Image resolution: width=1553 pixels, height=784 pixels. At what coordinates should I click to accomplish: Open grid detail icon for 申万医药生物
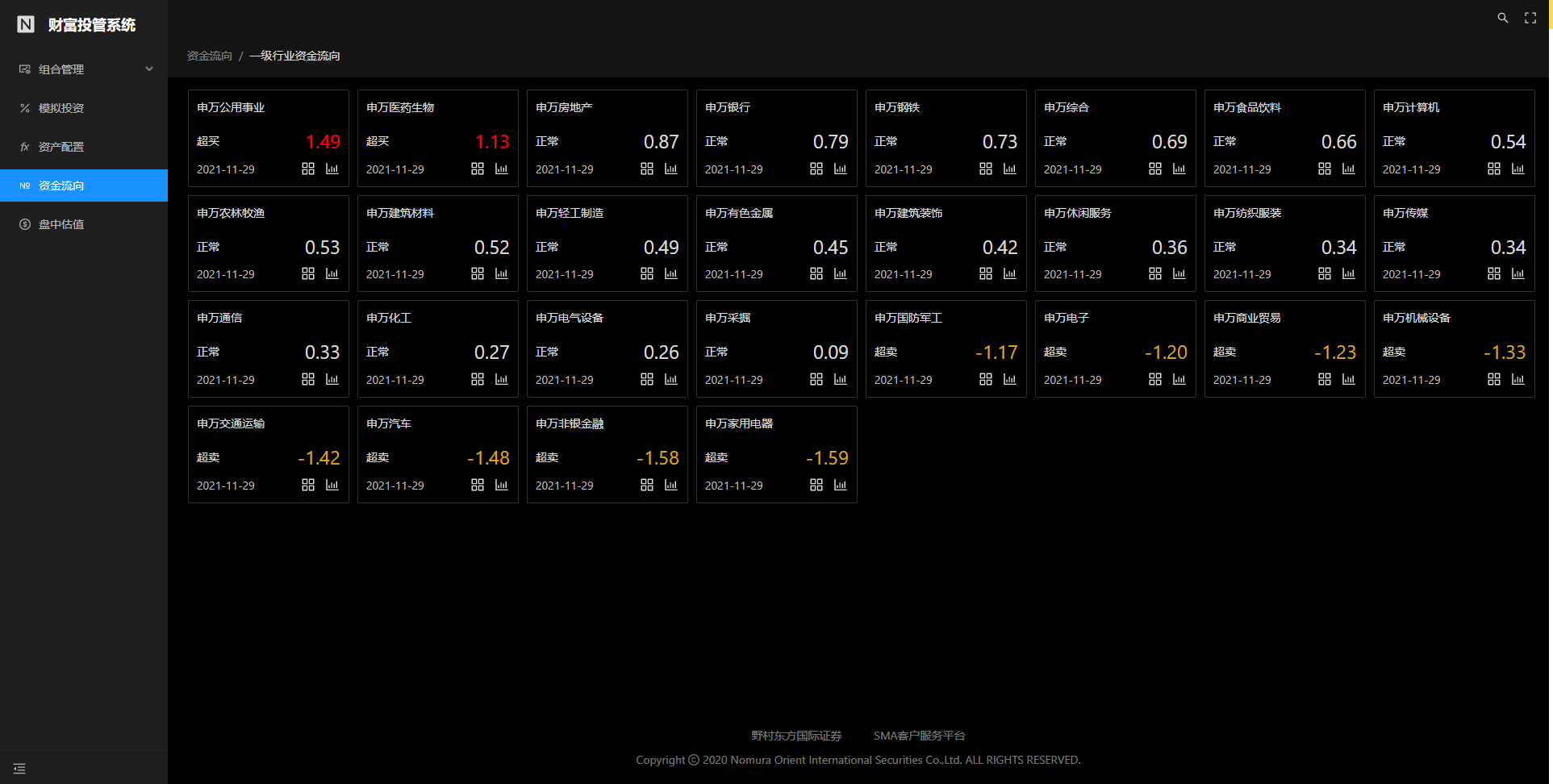tap(478, 169)
